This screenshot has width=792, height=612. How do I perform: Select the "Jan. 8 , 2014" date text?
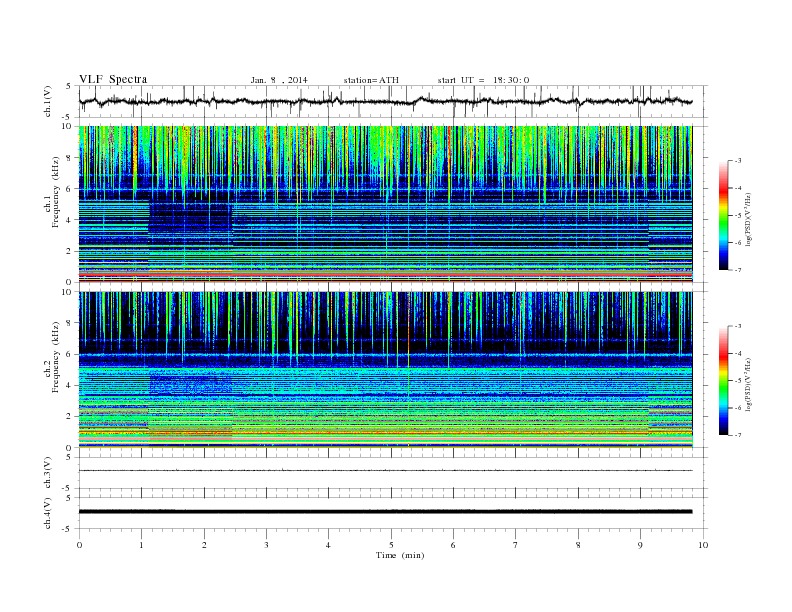coord(279,80)
